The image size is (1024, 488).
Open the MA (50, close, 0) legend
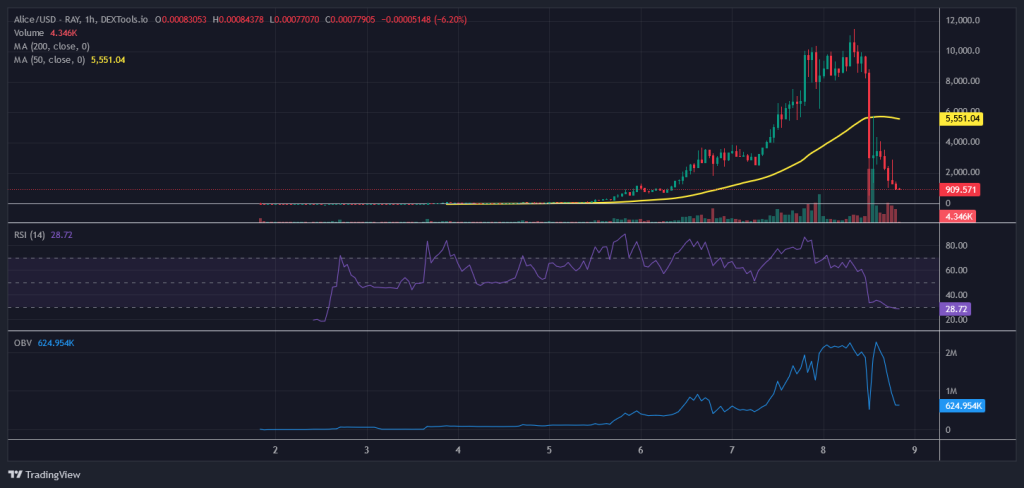pos(50,59)
